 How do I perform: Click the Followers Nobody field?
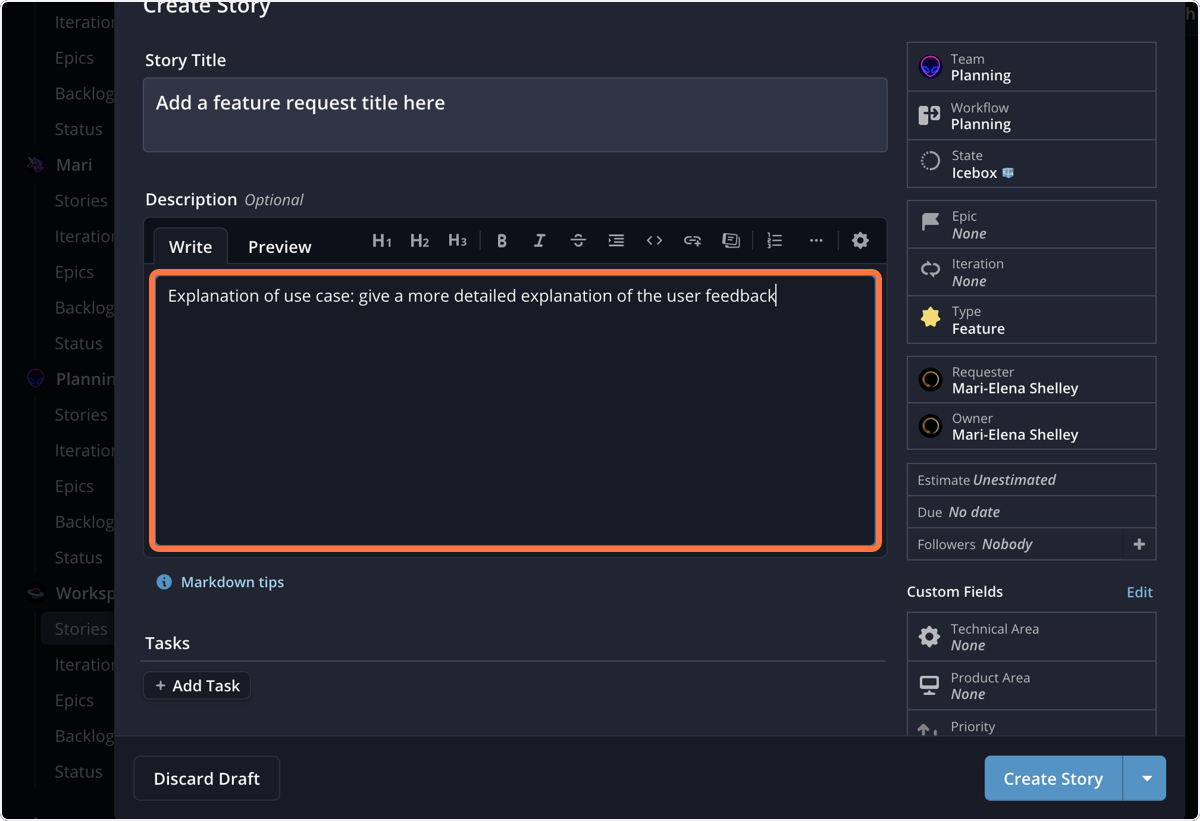(1015, 544)
